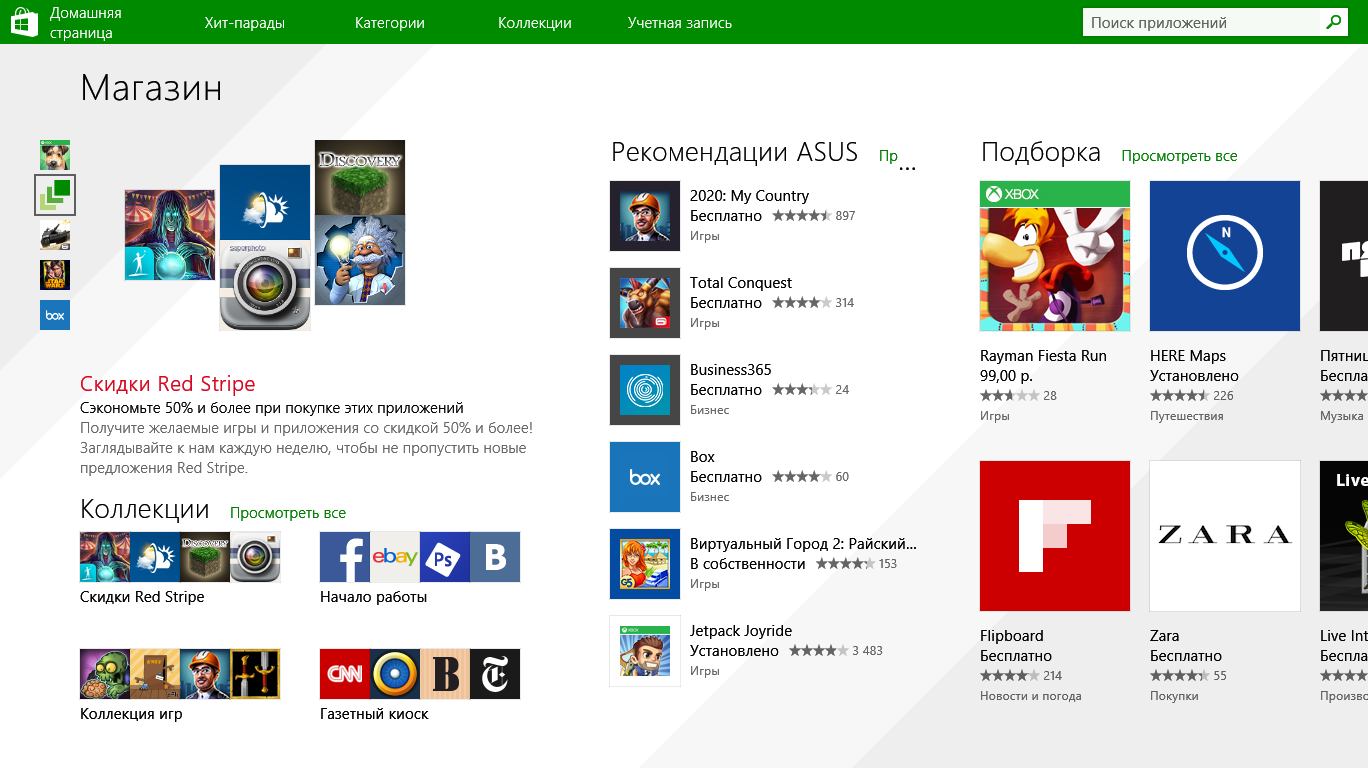1368x768 pixels.
Task: Open Виртуальный Город 2 app icon
Action: [645, 564]
